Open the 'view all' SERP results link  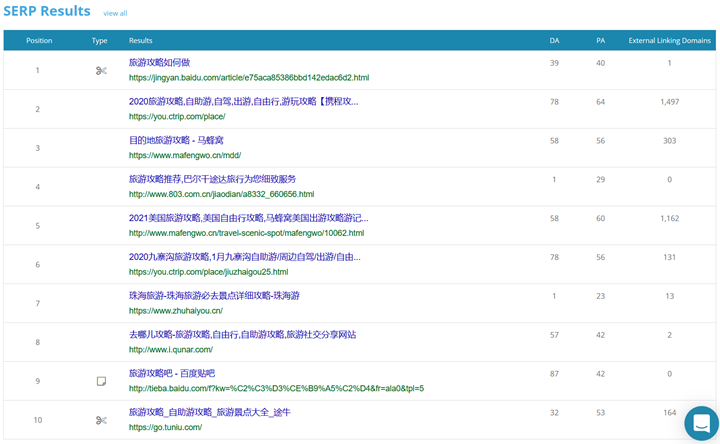tap(115, 13)
